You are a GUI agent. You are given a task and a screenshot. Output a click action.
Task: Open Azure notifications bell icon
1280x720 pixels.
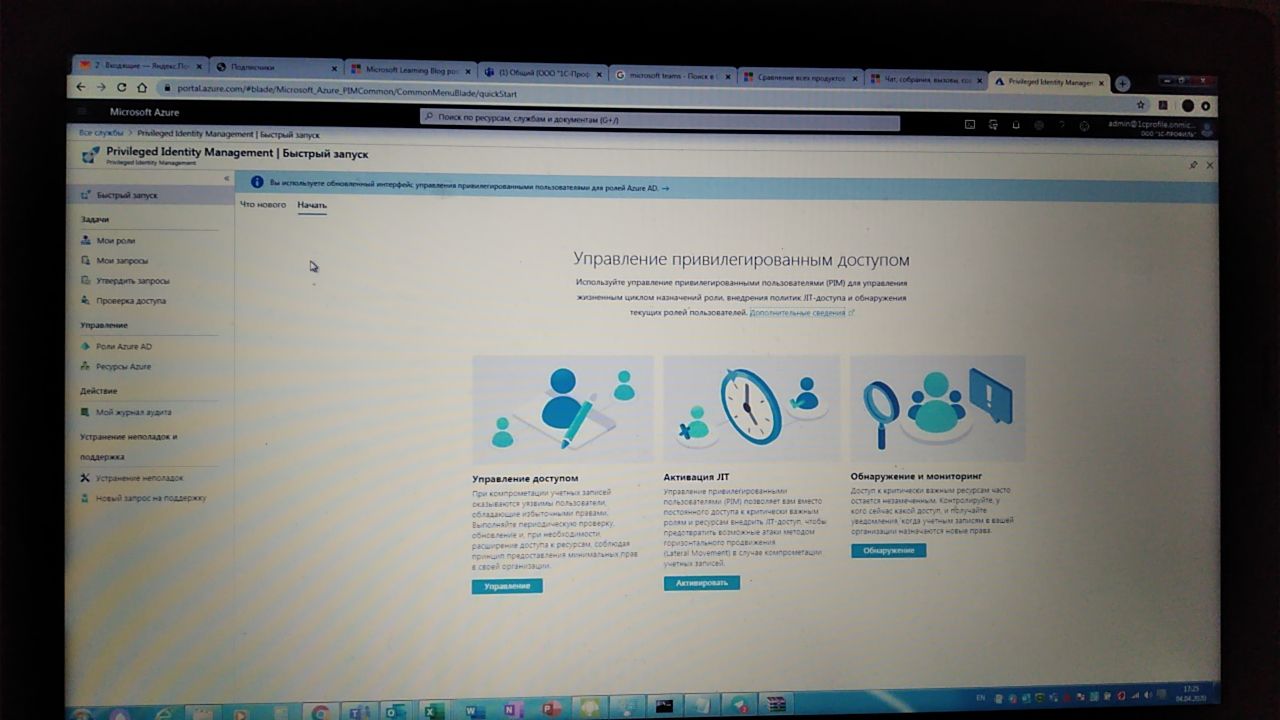pos(1016,125)
